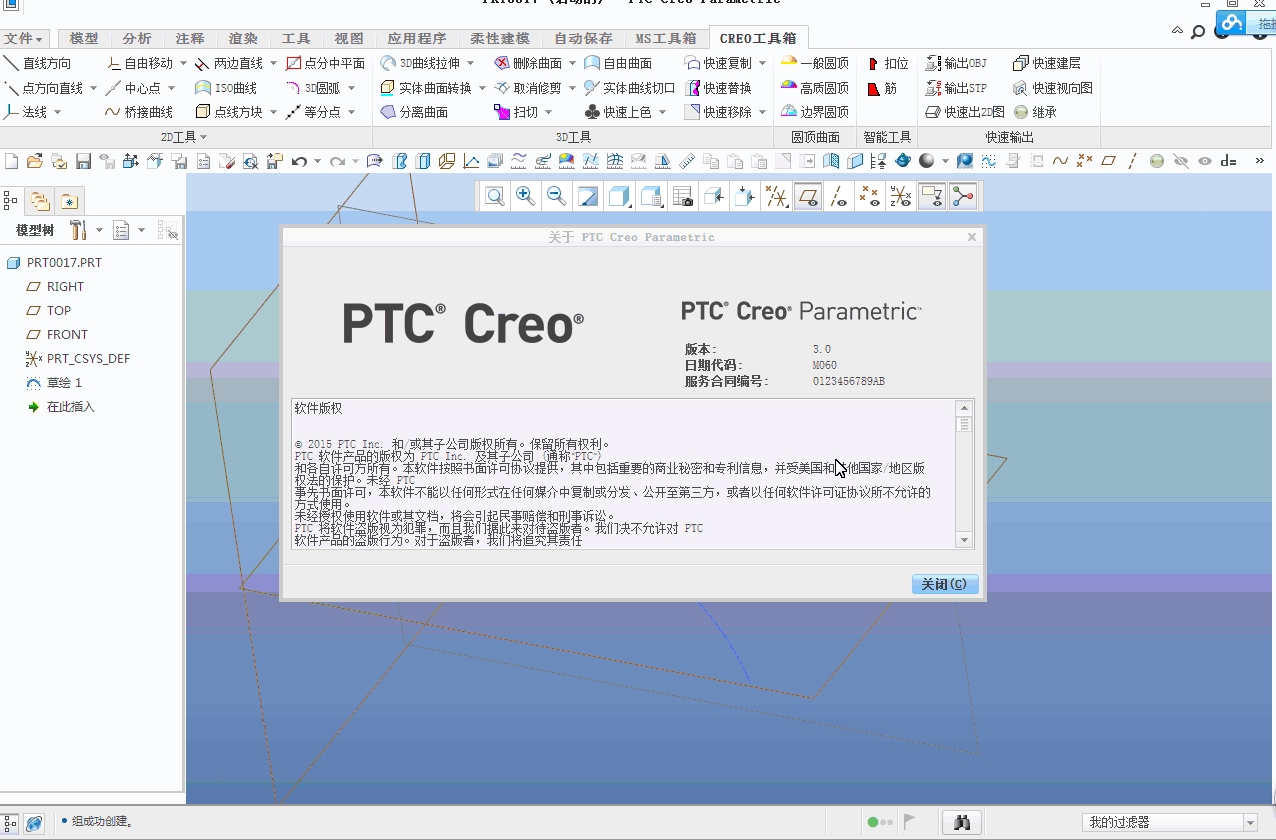
Task: Click the 快速建层 quick layer tool
Action: click(1047, 63)
